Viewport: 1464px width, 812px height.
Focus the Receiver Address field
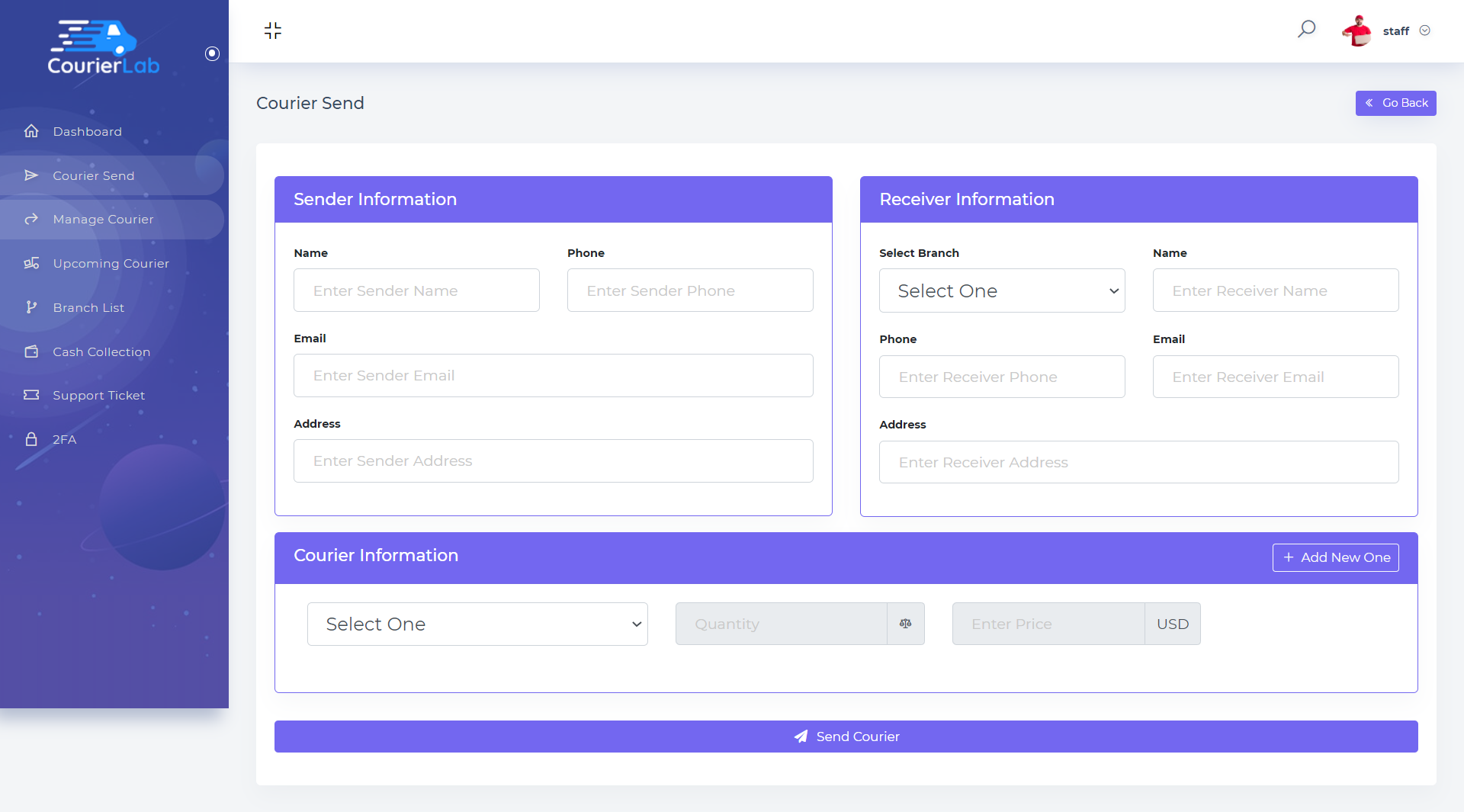[1139, 462]
